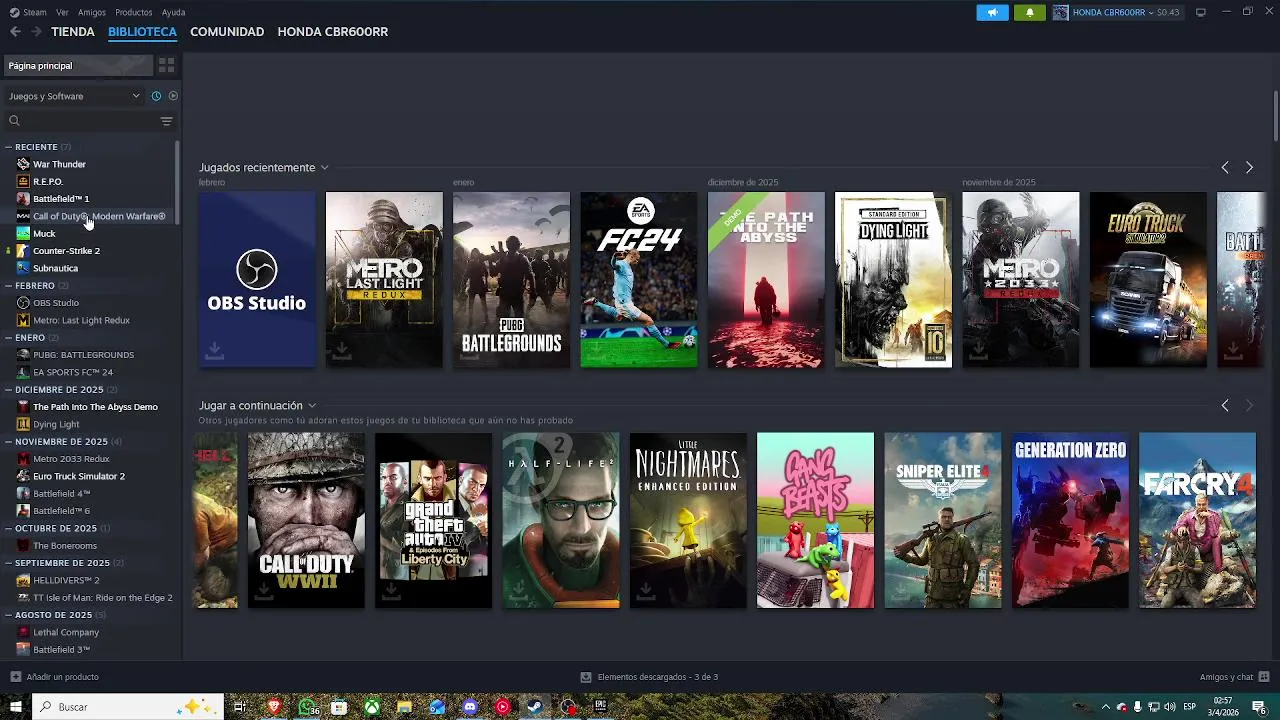Screen dimensions: 1280x720
Task: Click the library search field
Action: (x=80, y=121)
